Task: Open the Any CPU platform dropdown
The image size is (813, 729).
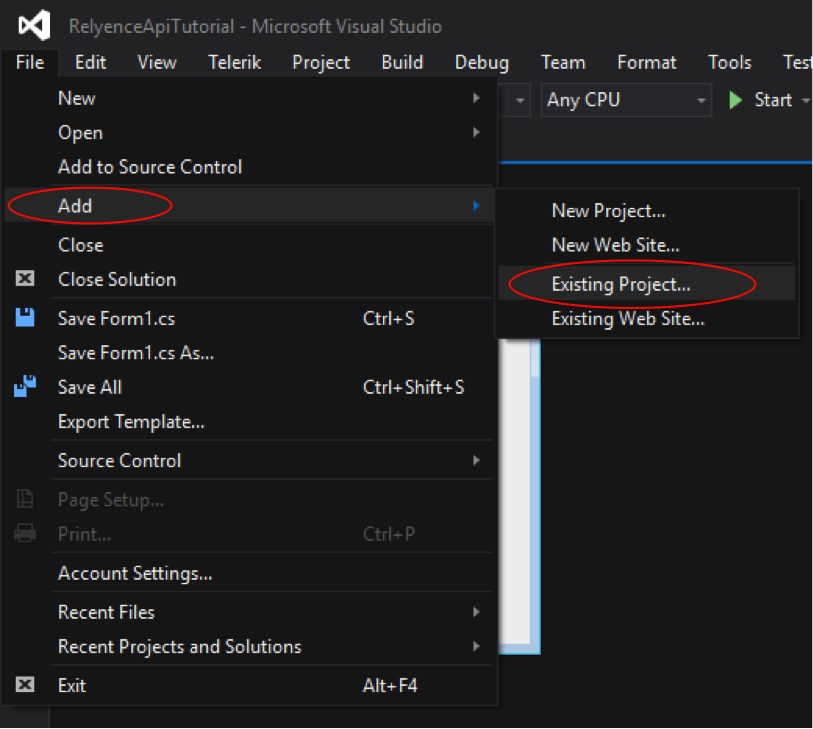Action: pos(627,100)
